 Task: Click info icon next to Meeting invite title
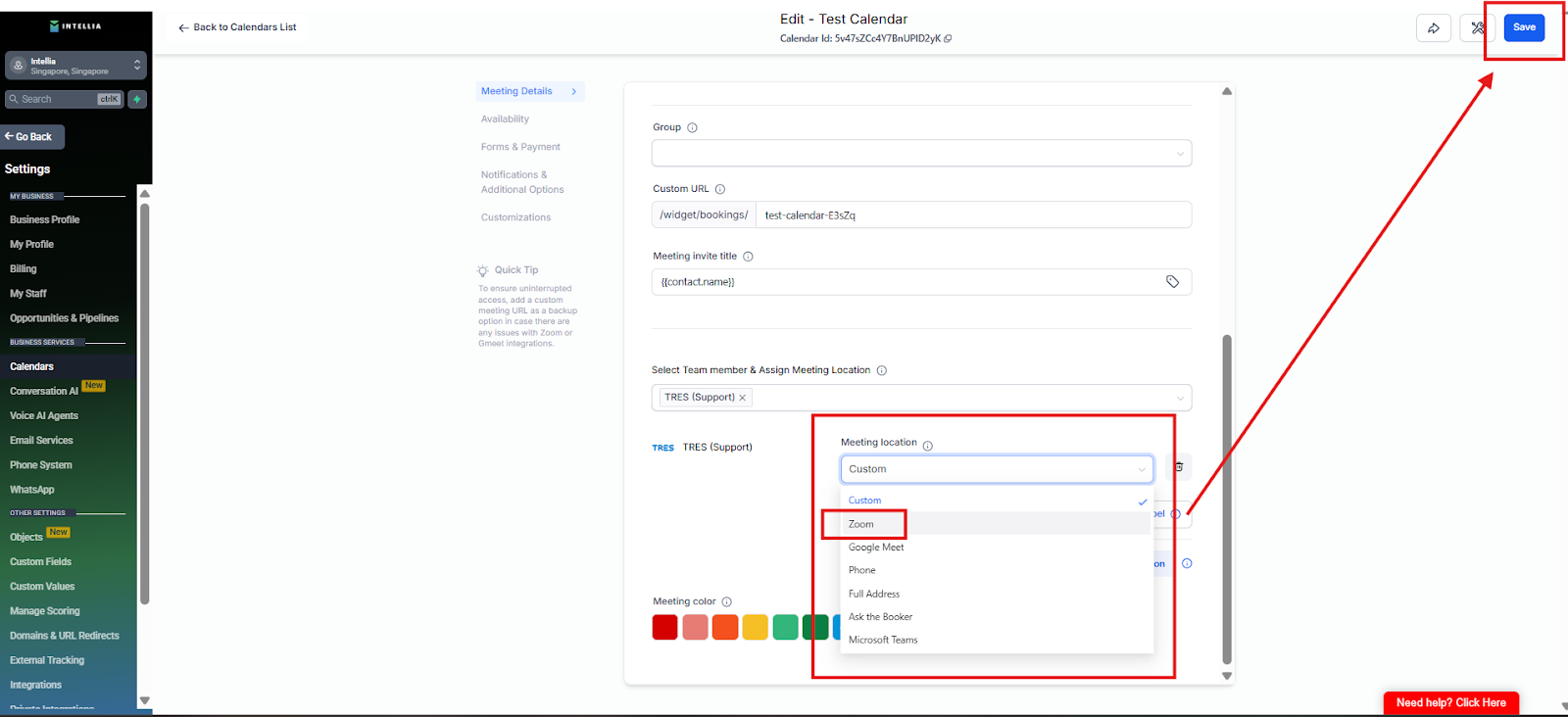pyautogui.click(x=748, y=257)
